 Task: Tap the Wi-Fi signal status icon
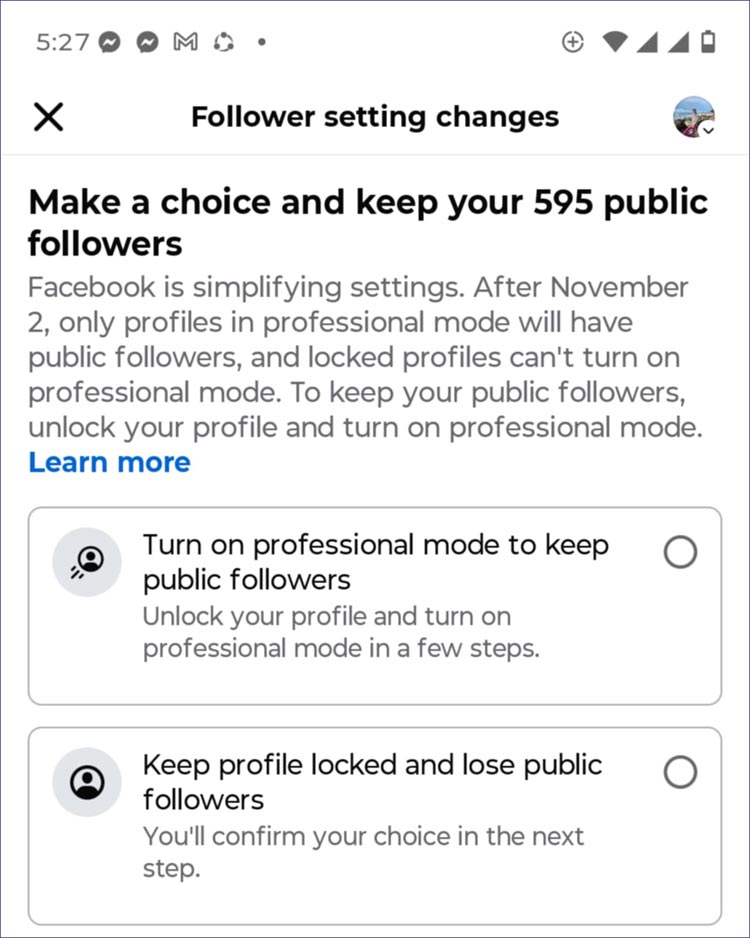614,42
